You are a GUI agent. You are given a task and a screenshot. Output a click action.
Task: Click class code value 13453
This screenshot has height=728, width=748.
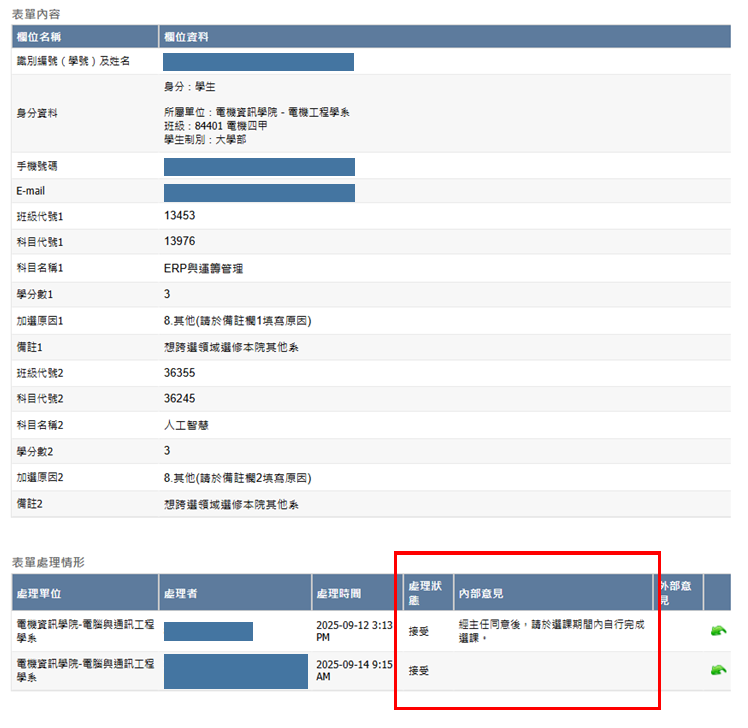point(180,215)
